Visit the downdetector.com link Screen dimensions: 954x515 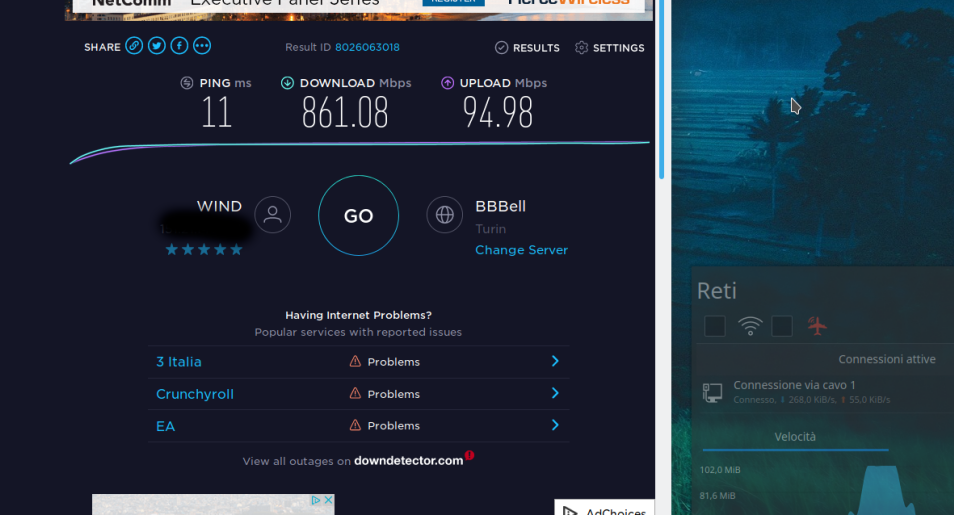pos(408,461)
